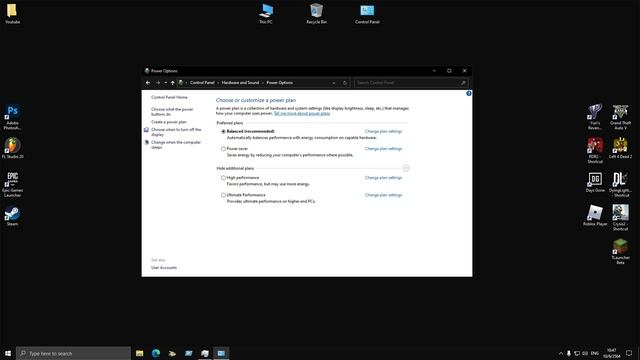
Task: Open Choose what the power buttons do
Action: 172,112
